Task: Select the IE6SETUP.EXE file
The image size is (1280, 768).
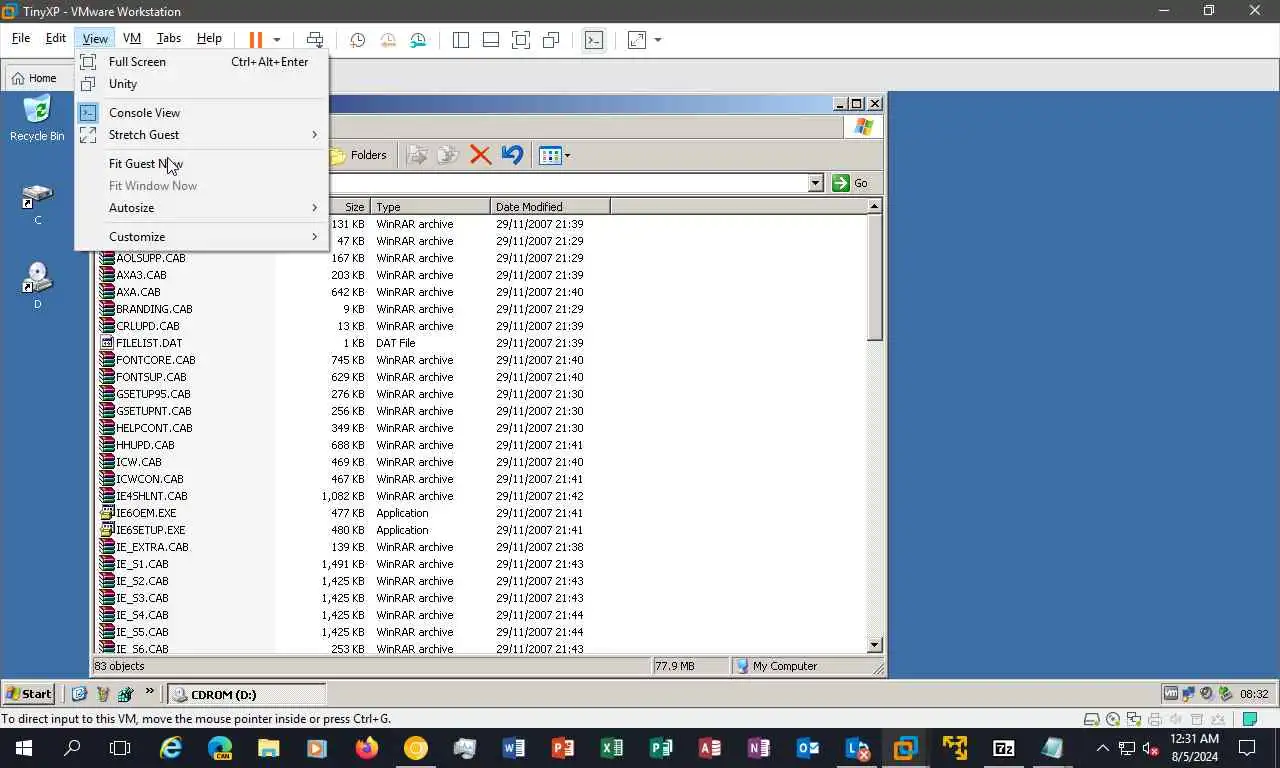Action: [143, 530]
